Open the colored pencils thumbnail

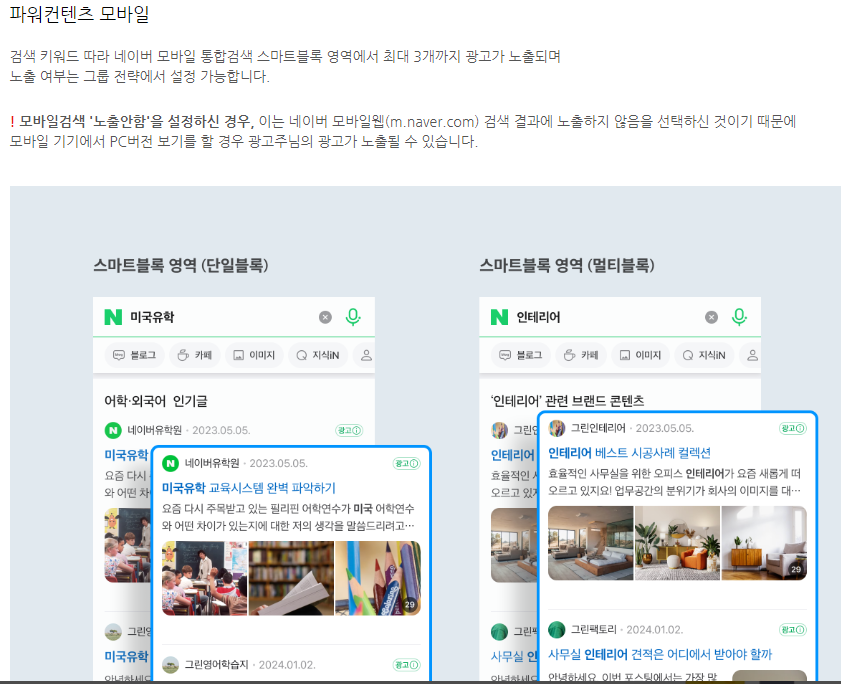coord(378,578)
